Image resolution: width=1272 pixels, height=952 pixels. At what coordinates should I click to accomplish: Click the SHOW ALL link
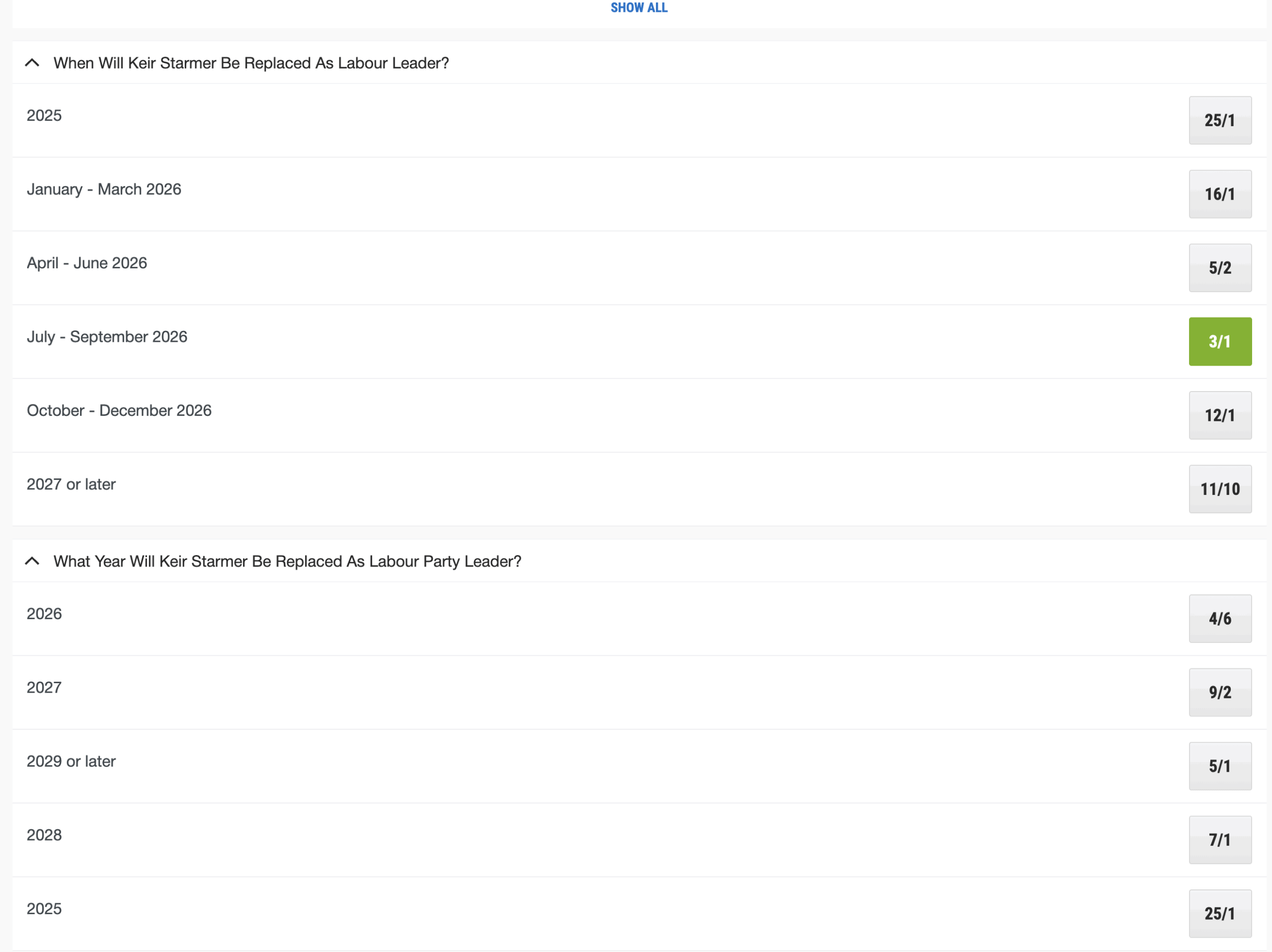point(639,8)
